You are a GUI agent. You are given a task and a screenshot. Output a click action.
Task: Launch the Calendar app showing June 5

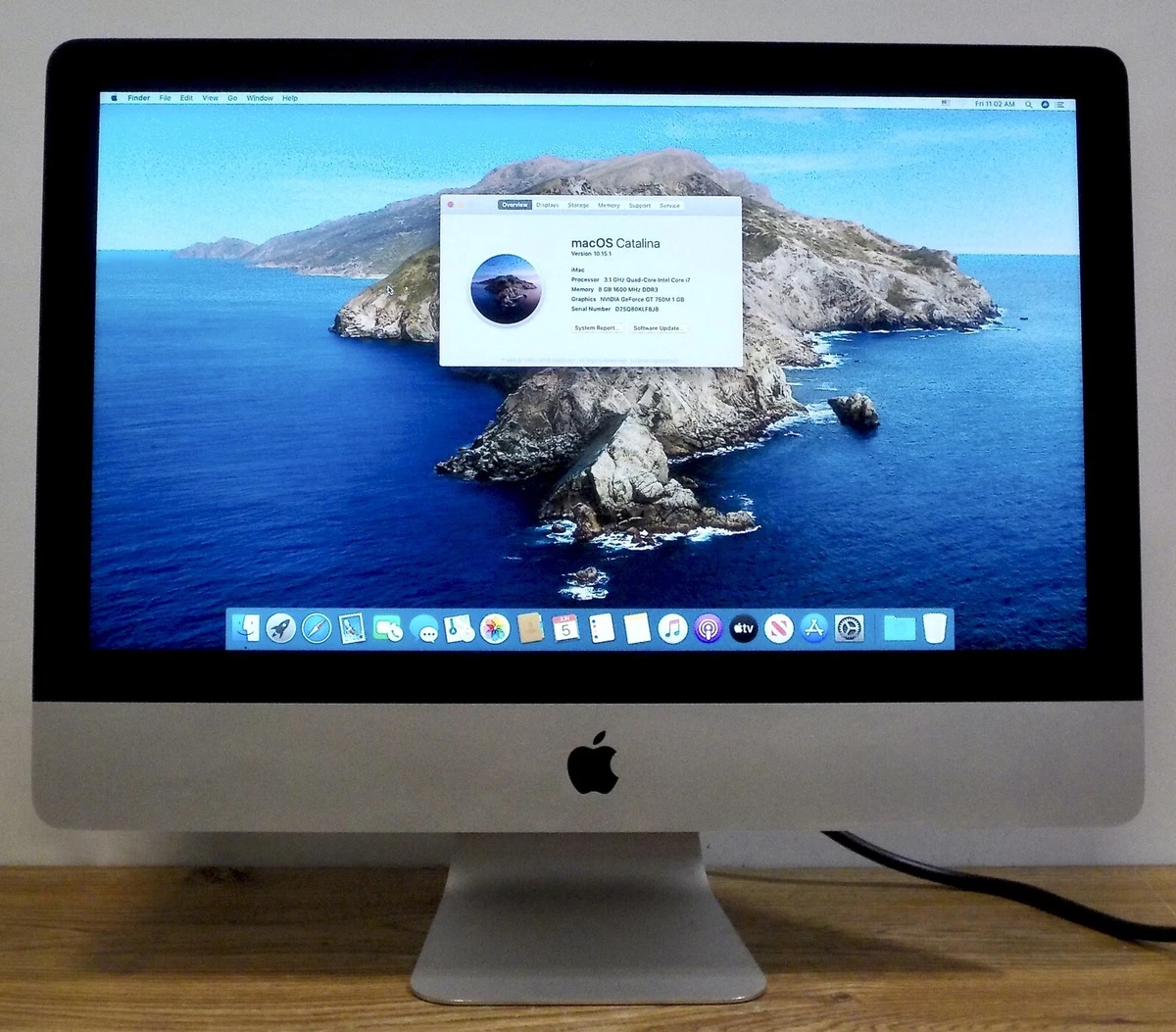(x=563, y=629)
